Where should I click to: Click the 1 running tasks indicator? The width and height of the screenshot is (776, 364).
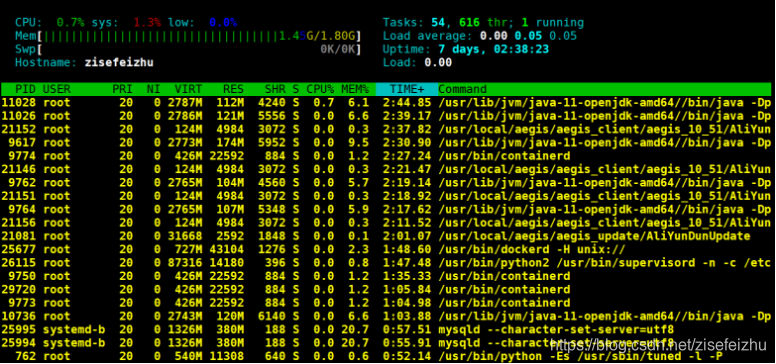(552, 23)
